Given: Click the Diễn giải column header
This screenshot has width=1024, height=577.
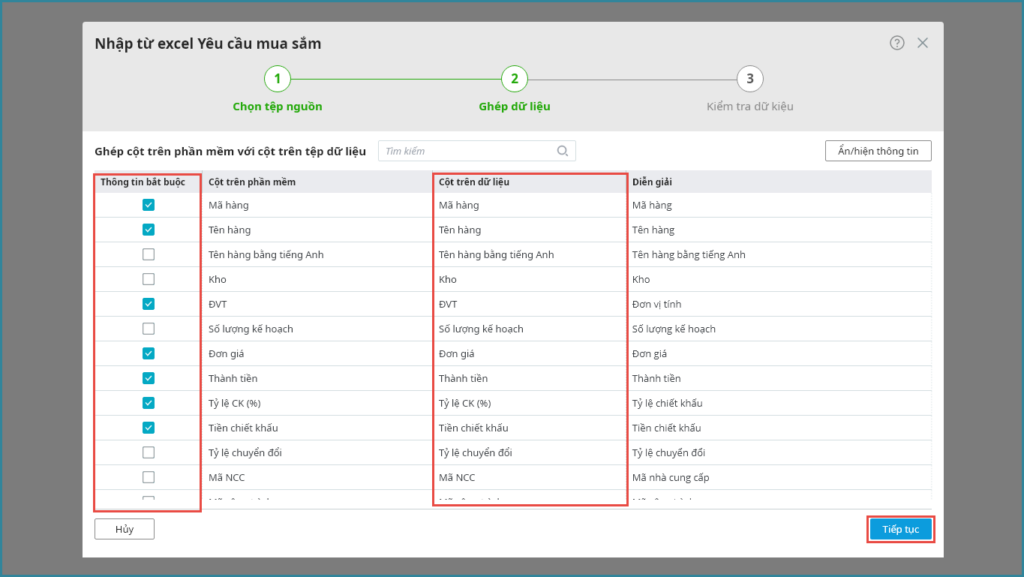Looking at the screenshot, I should [780, 182].
